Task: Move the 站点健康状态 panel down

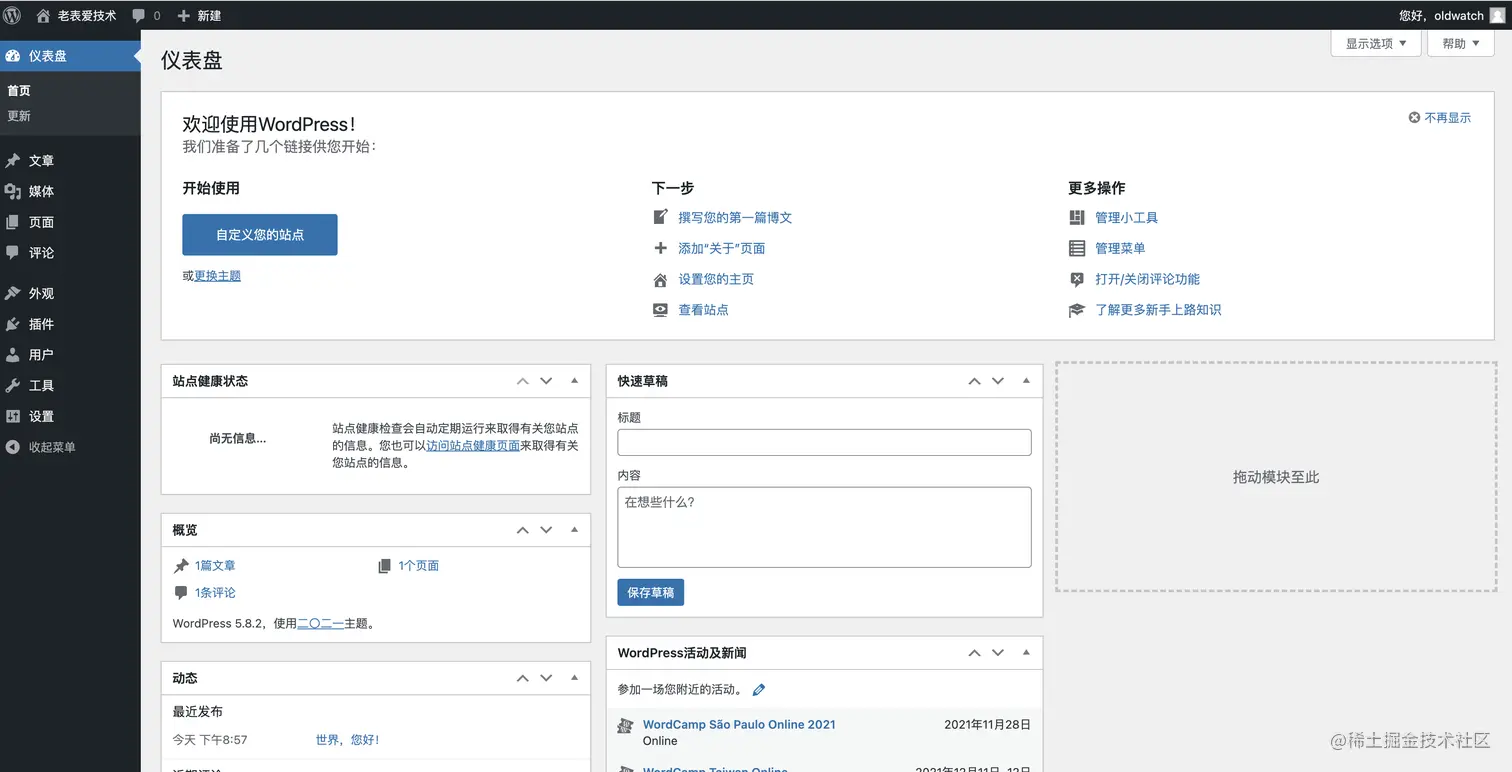Action: (x=546, y=381)
